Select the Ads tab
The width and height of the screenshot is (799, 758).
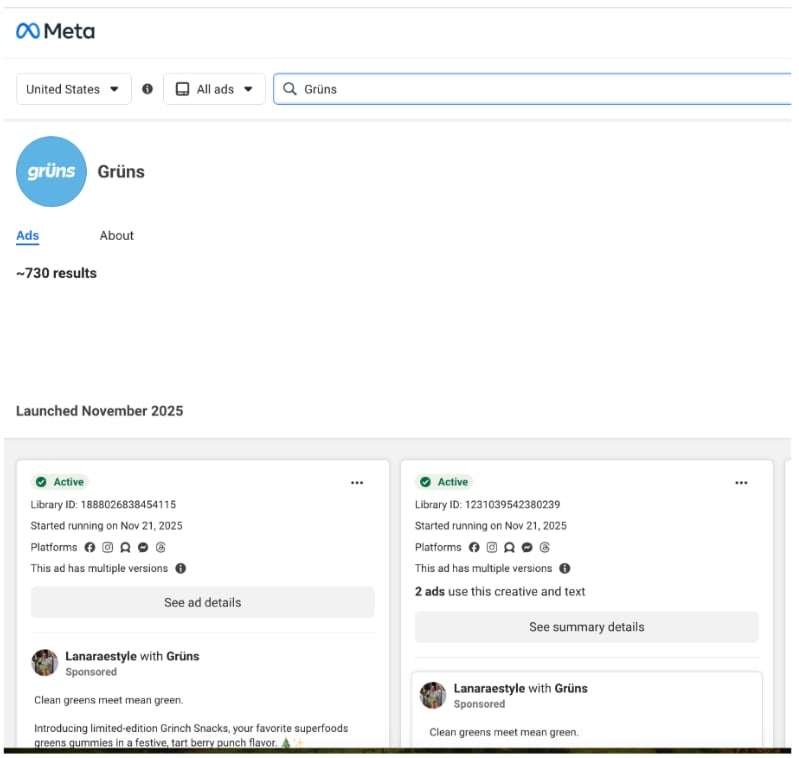click(28, 235)
